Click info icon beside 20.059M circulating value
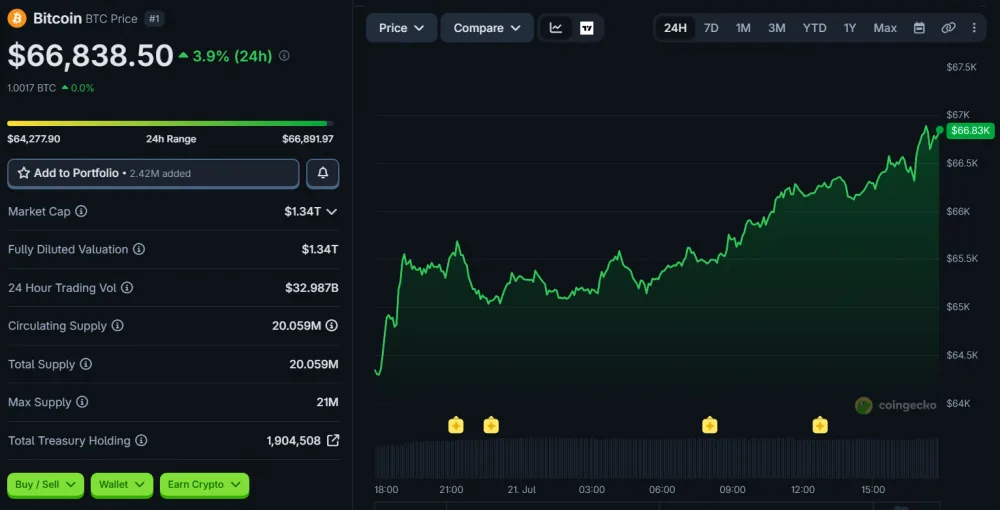Screen dimensions: 1000x510 coord(332,326)
